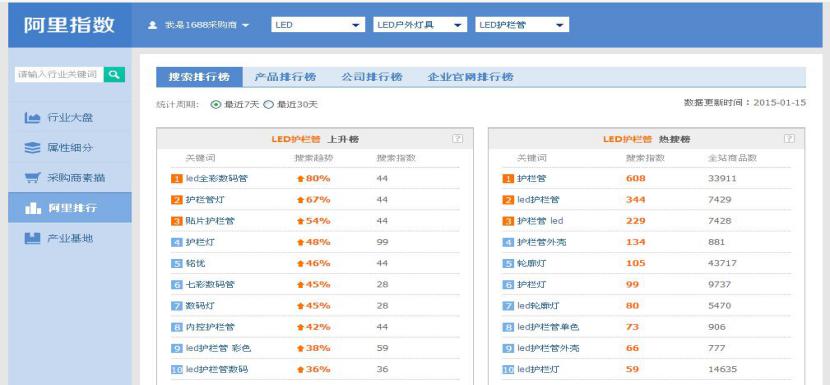
Task: Open 企业官网排行榜 tab
Action: click(471, 77)
